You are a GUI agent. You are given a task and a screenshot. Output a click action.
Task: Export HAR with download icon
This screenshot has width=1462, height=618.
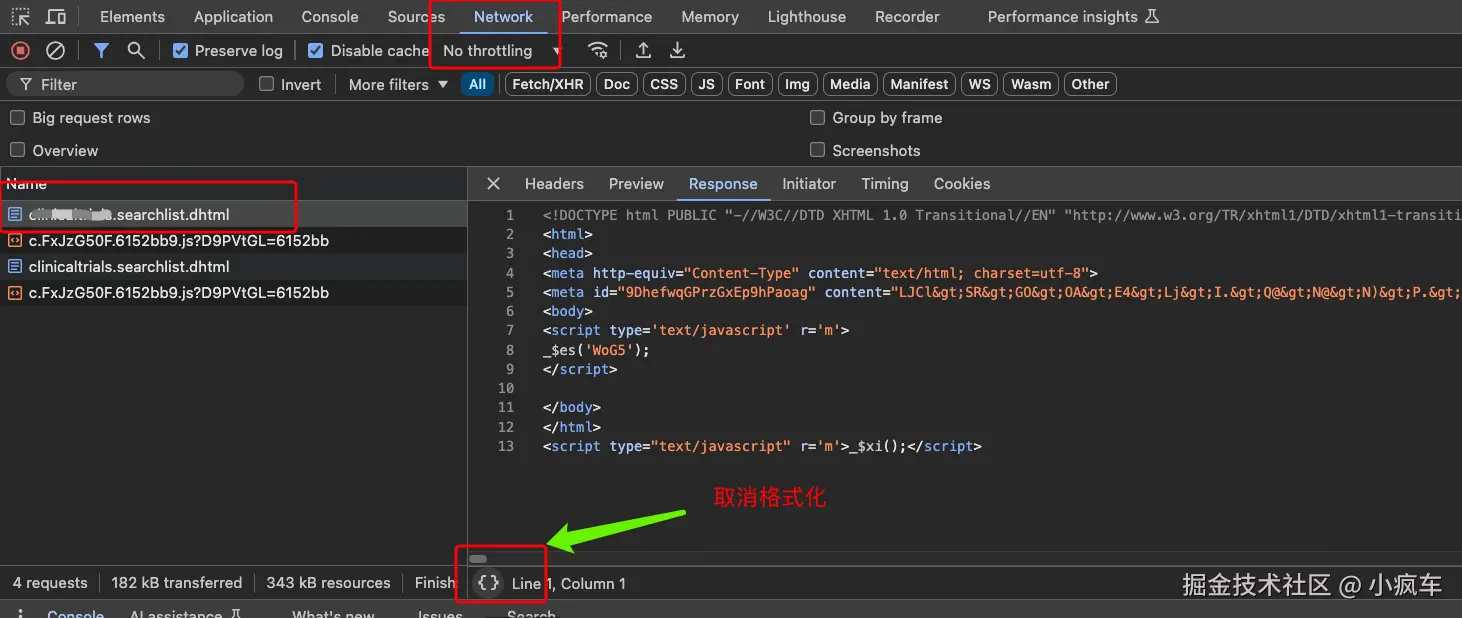677,50
